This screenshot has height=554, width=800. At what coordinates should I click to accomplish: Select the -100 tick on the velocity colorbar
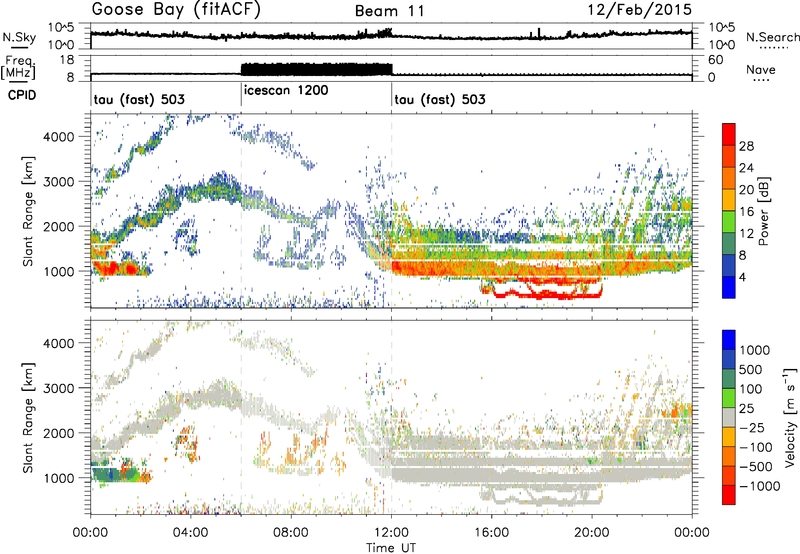[756, 447]
